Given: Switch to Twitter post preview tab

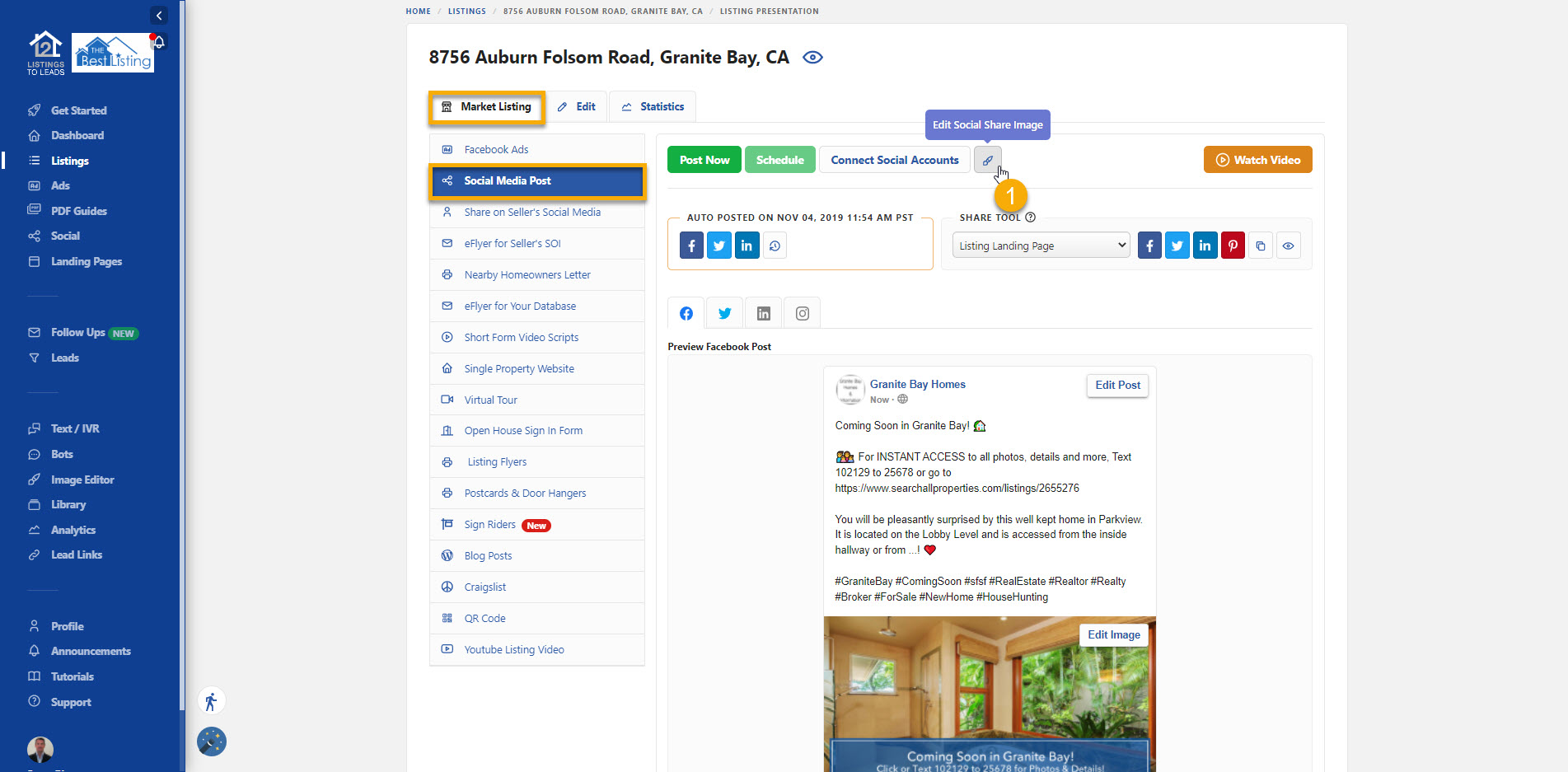Looking at the screenshot, I should click(724, 313).
